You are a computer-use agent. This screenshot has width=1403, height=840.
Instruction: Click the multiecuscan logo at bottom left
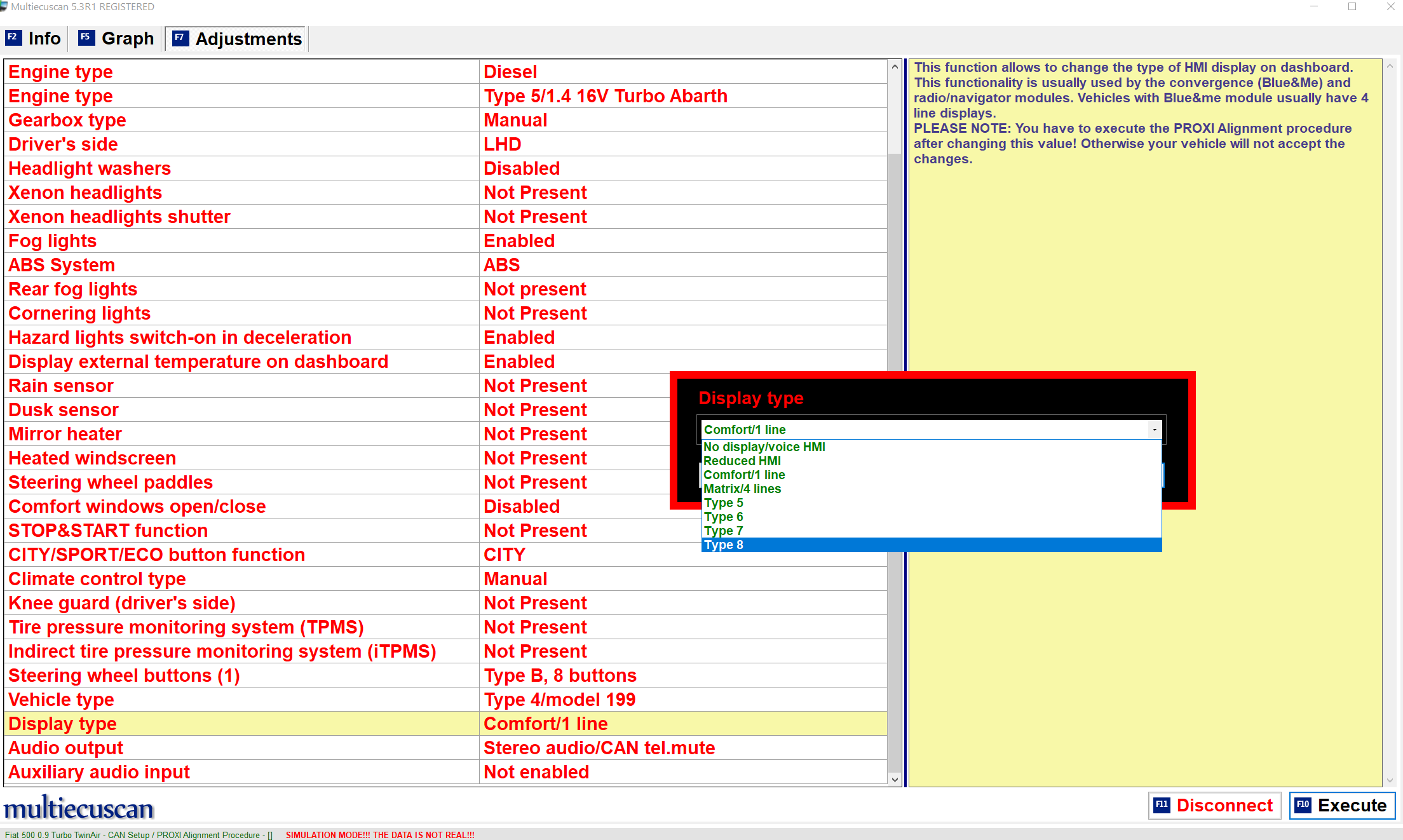tap(79, 808)
